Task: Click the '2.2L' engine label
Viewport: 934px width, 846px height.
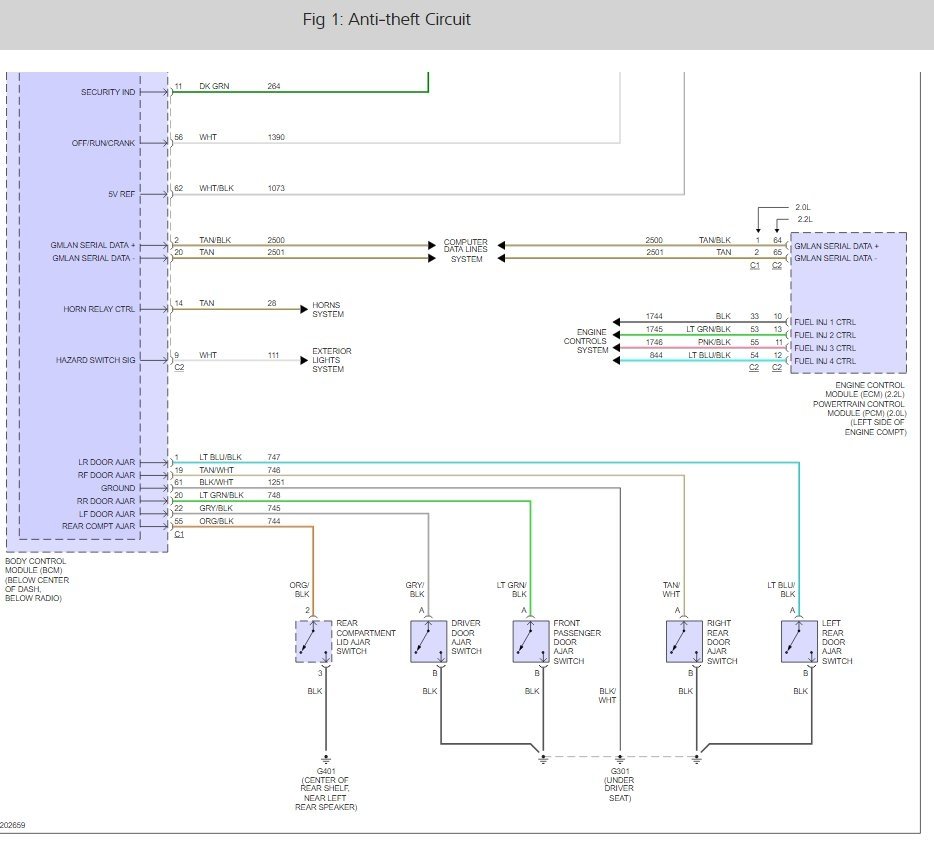Action: (x=805, y=219)
